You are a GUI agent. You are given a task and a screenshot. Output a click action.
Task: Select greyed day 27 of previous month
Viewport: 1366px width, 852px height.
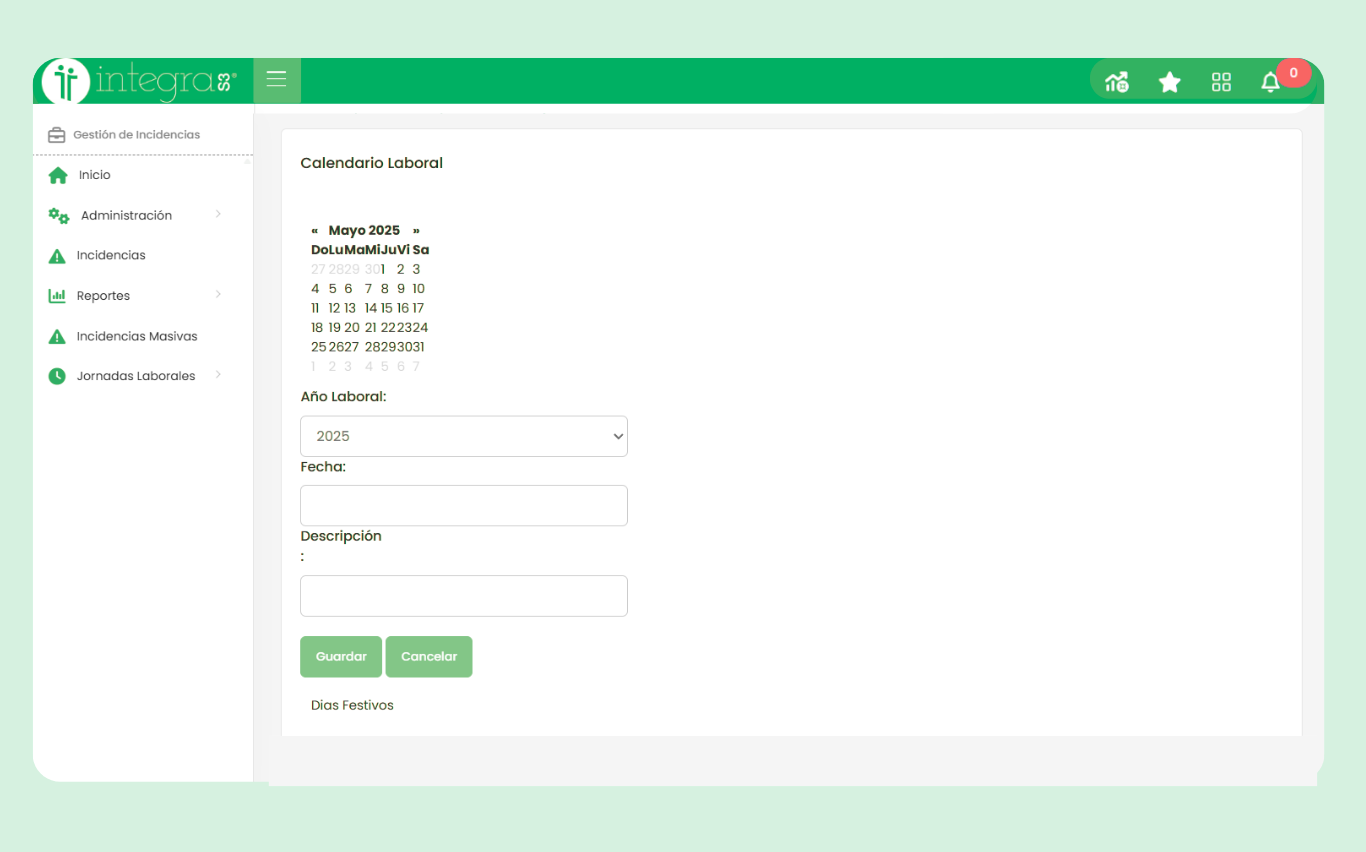click(319, 269)
